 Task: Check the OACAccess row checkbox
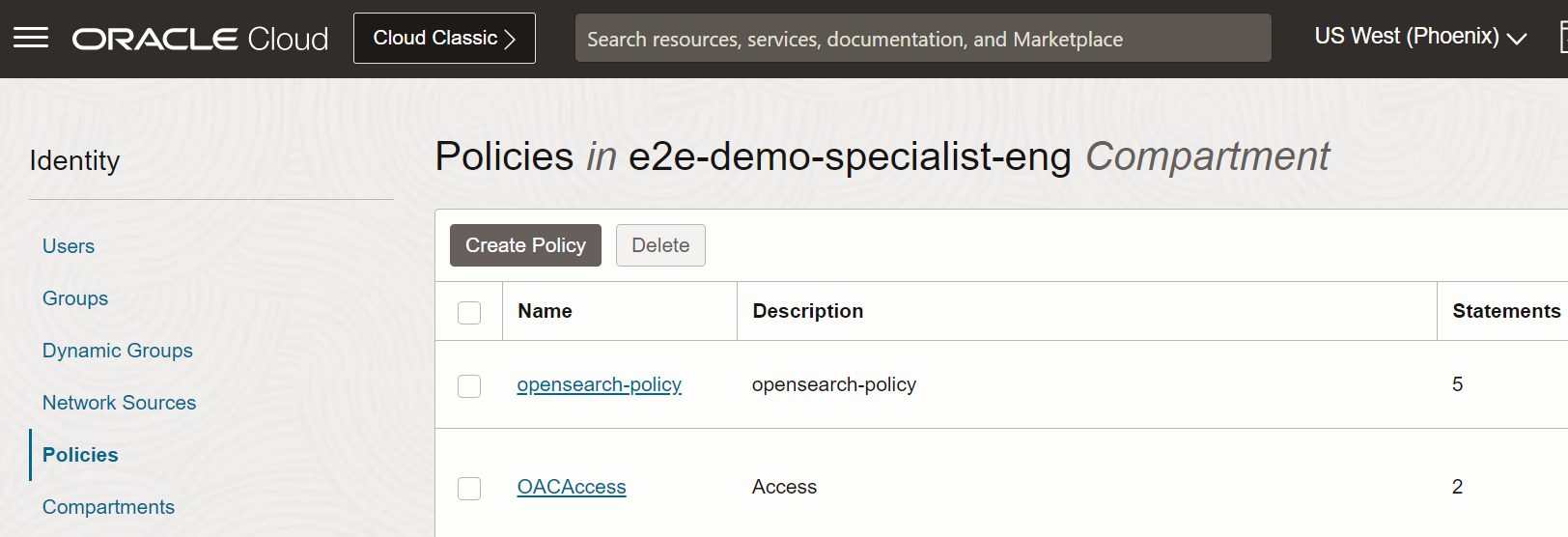point(469,488)
